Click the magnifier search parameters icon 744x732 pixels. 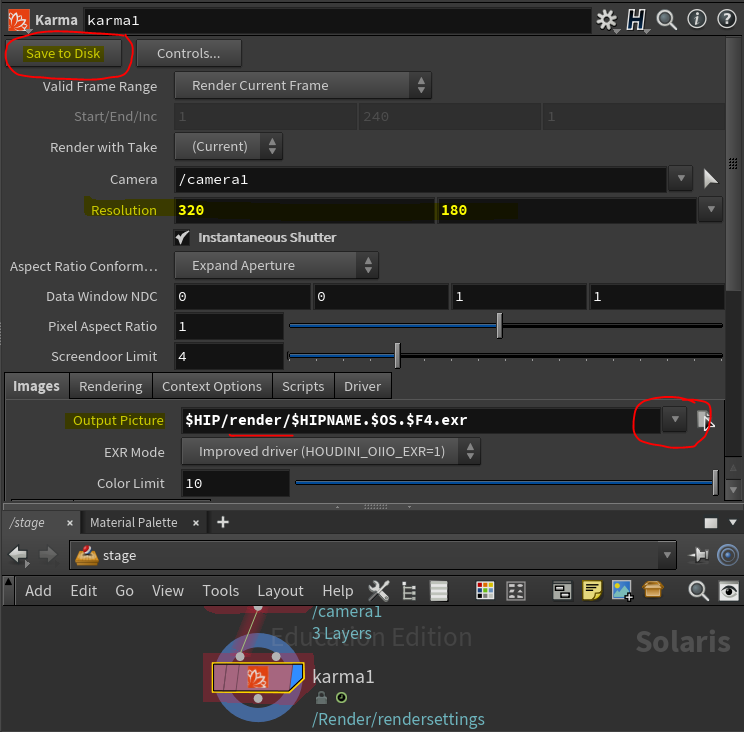click(667, 19)
